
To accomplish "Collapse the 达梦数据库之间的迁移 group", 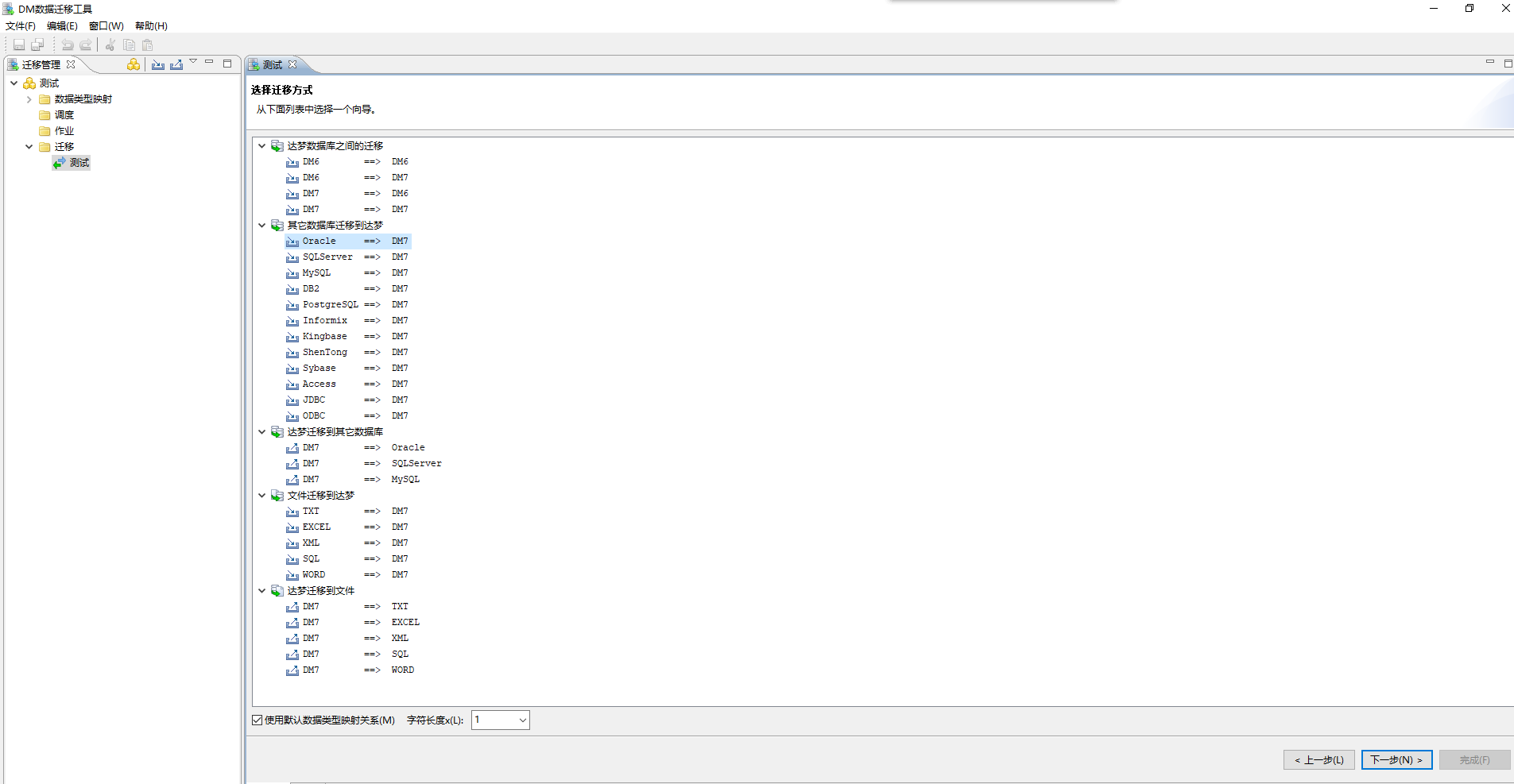I will [261, 146].
